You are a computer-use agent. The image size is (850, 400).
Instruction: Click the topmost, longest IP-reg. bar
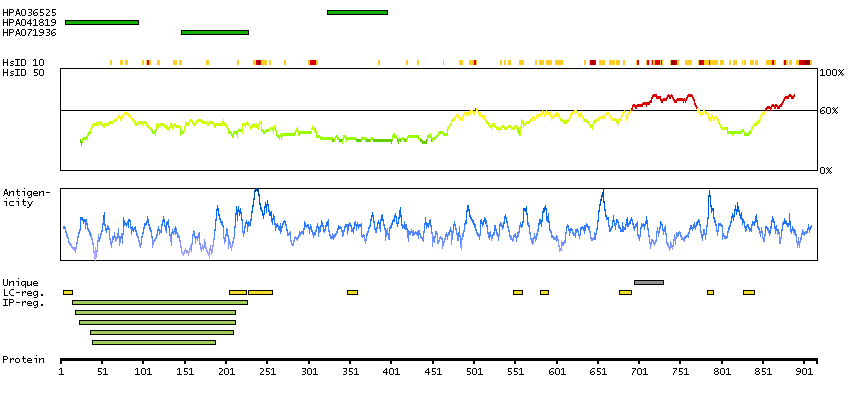pos(160,302)
